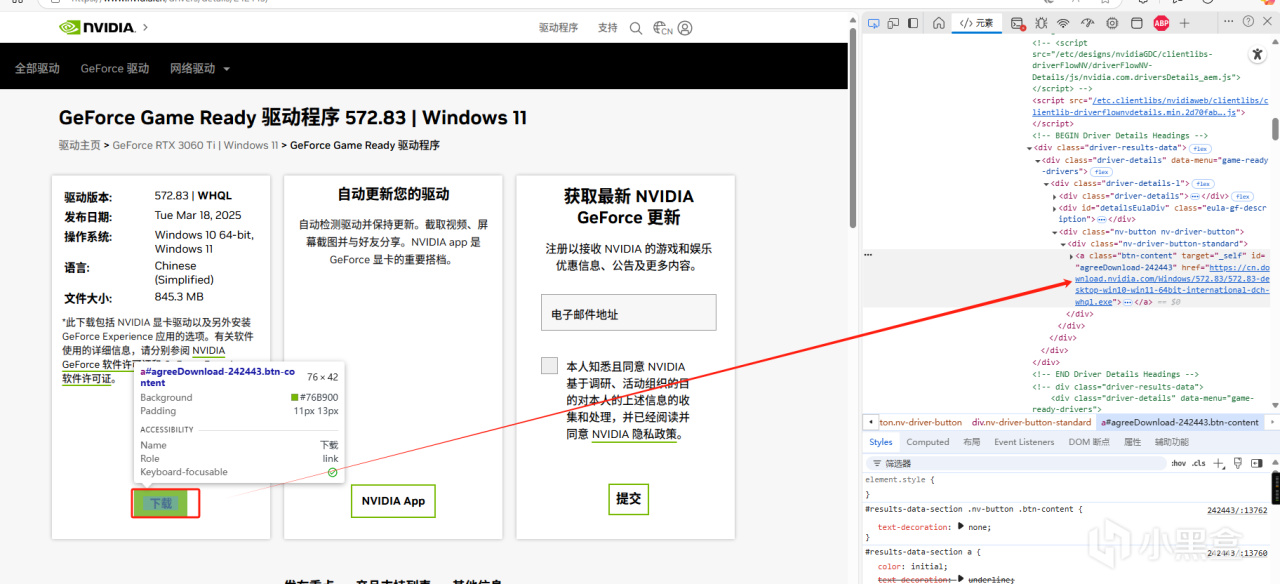The height and width of the screenshot is (584, 1280).
Task: Open GeForce RTX 3060 Ti breadcrumb link
Action: click(195, 145)
